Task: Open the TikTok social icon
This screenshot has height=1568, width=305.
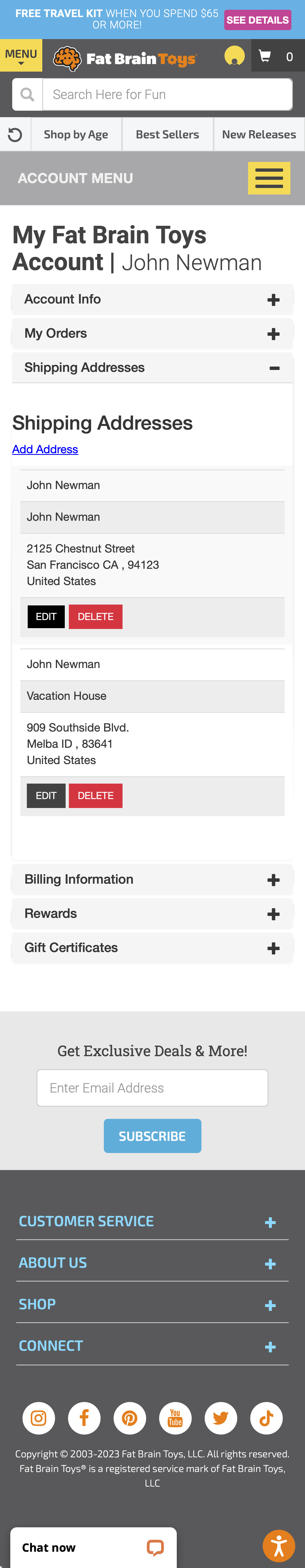Action: [266, 1418]
